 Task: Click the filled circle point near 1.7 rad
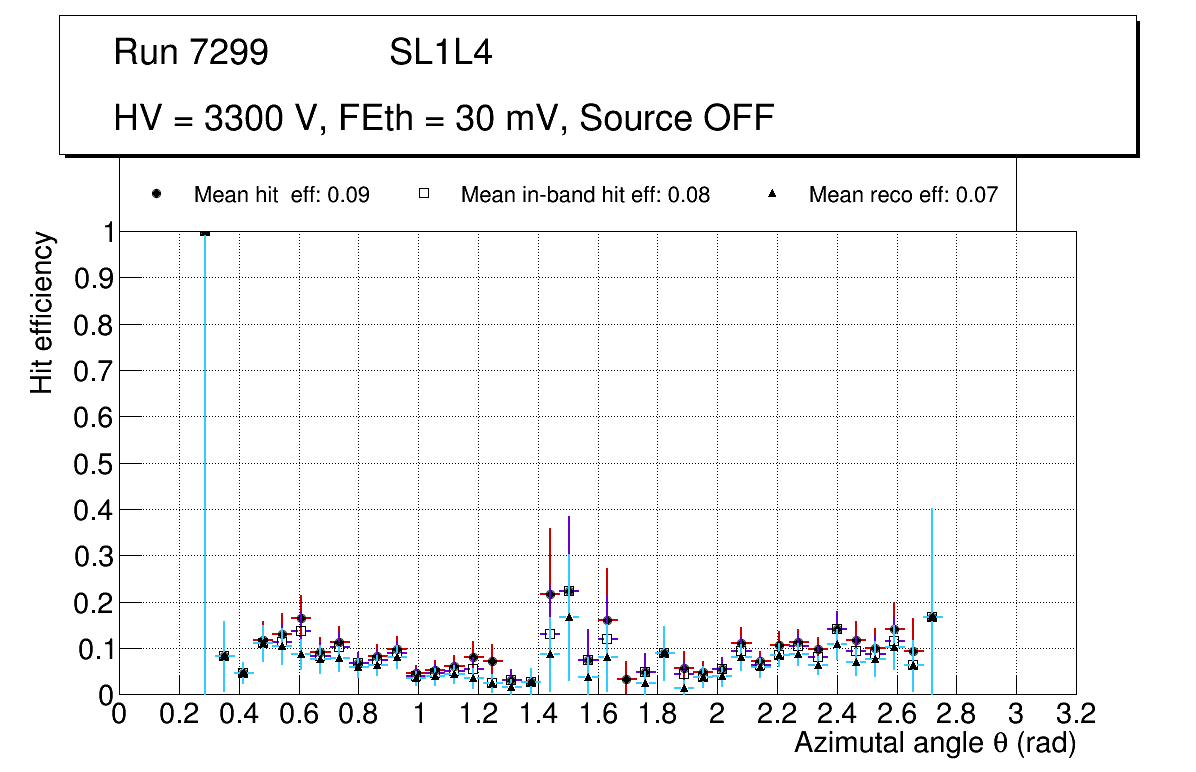[626, 679]
